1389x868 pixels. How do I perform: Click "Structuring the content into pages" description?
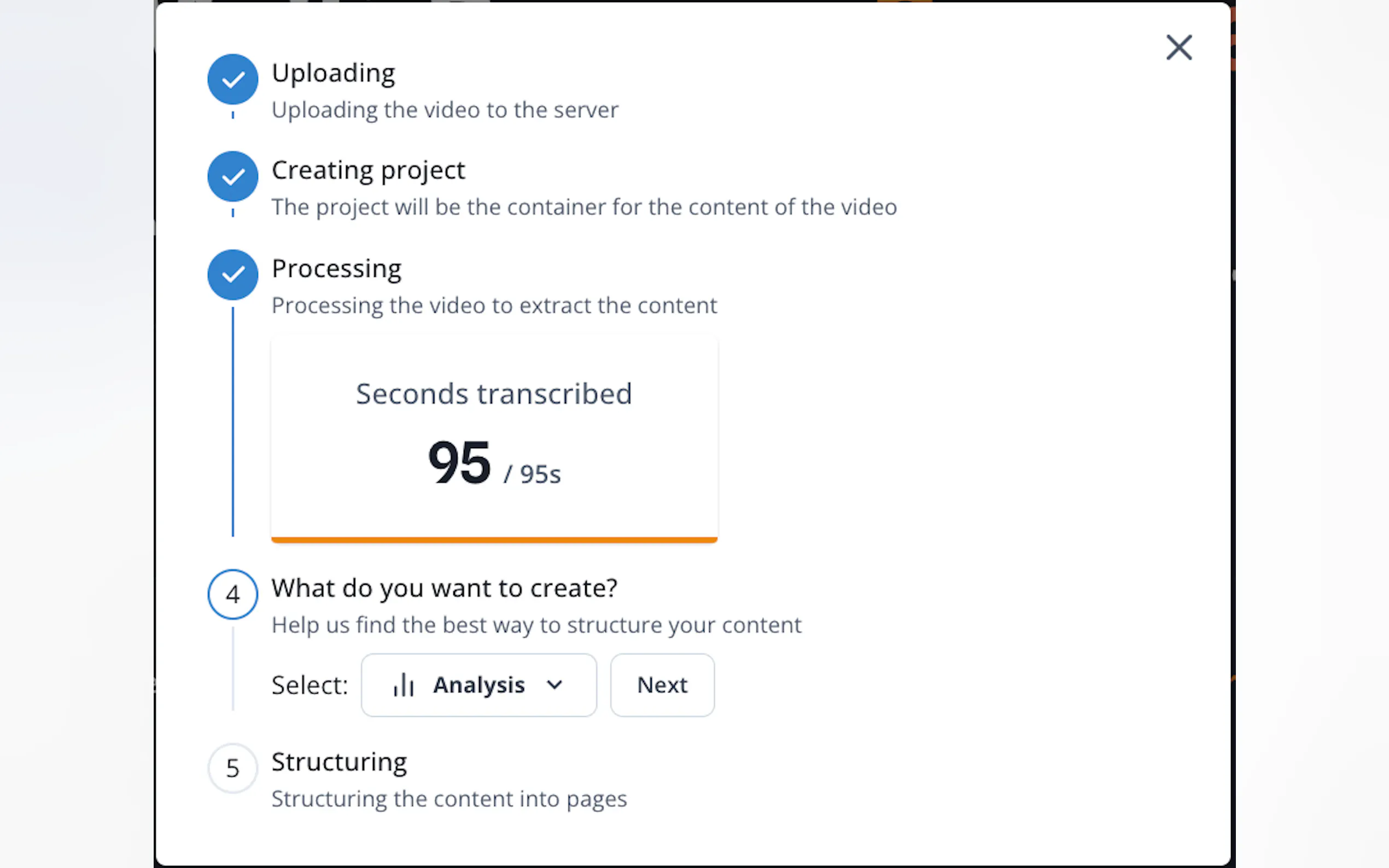pyautogui.click(x=449, y=799)
